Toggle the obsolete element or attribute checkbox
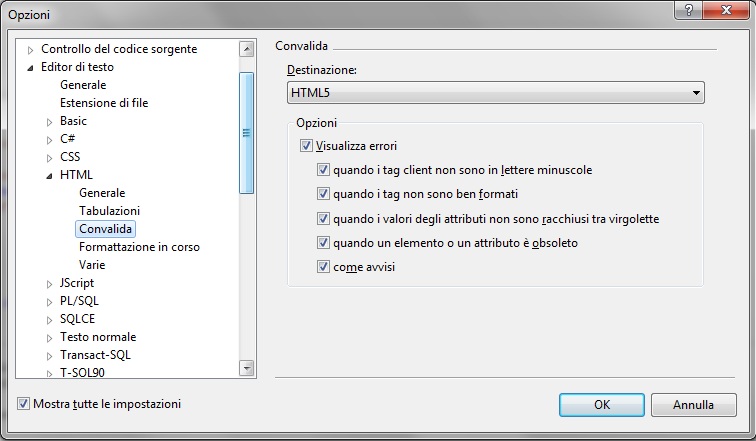The height and width of the screenshot is (441, 756). click(323, 242)
